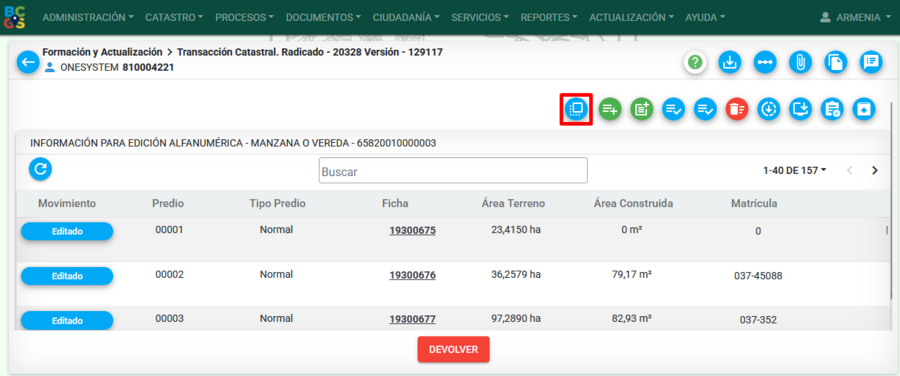Click the blue refresh table icon
The image size is (900, 376).
point(41,169)
